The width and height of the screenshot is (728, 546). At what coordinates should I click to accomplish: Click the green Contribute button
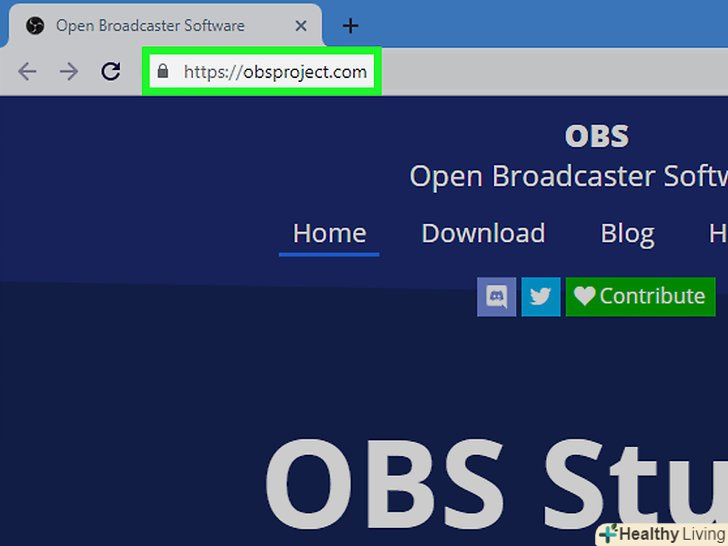(x=640, y=297)
